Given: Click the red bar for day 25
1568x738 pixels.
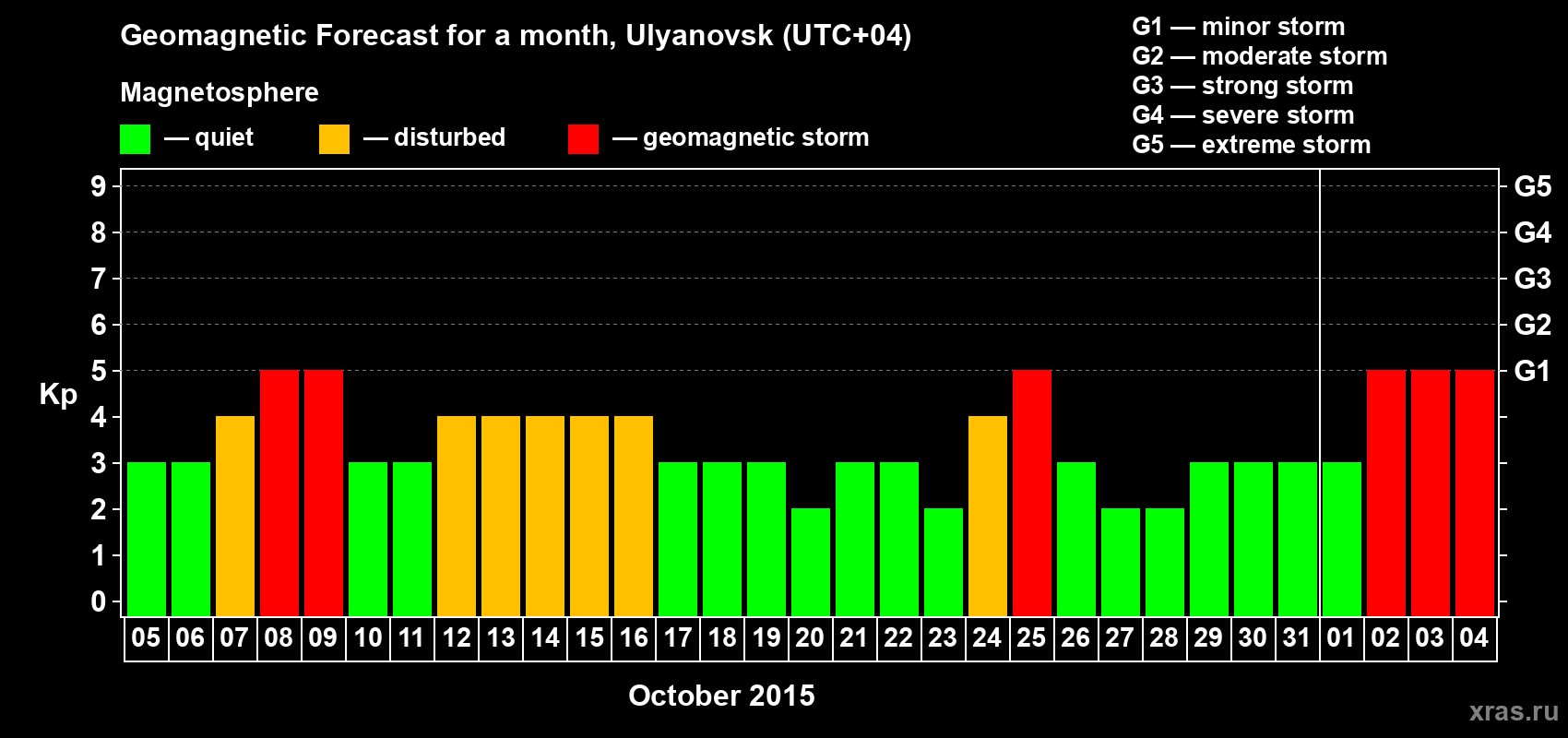Looking at the screenshot, I should 1032,493.
